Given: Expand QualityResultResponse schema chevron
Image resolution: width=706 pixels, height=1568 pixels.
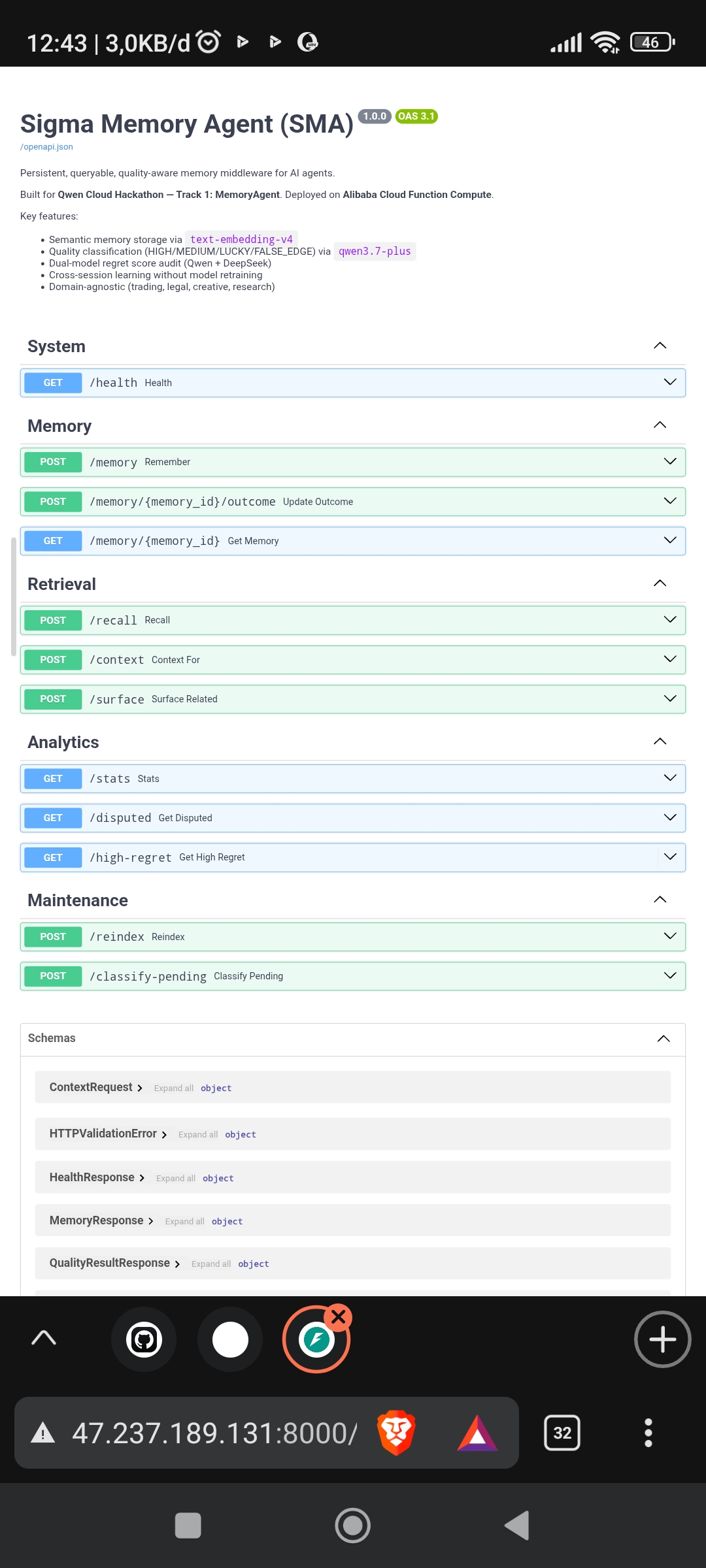Looking at the screenshot, I should 177,1264.
